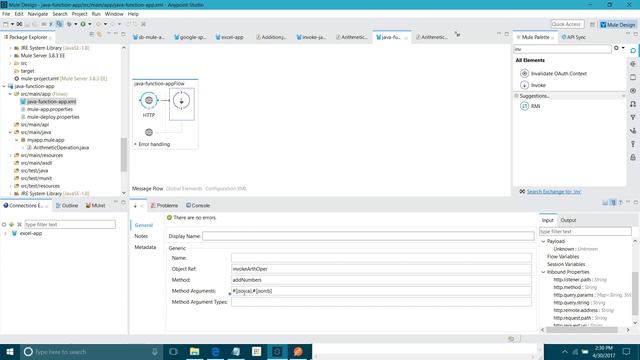Screen dimensions: 640x360
Task: Select the Connectors category icon in the palette sidebar
Action: 633,64
